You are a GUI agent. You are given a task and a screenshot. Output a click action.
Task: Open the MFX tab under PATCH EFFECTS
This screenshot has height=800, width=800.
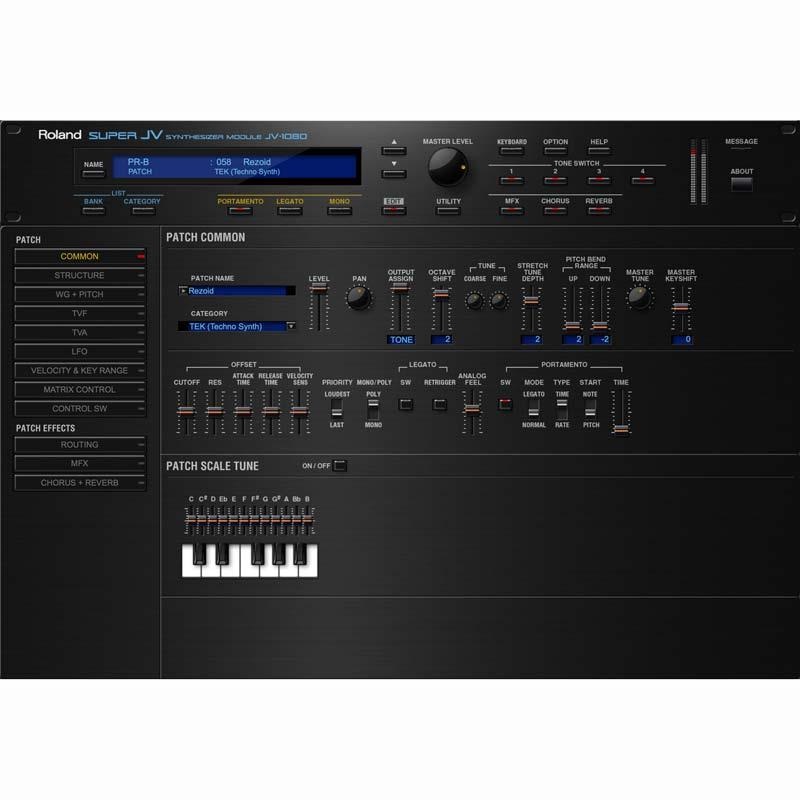coord(78,461)
